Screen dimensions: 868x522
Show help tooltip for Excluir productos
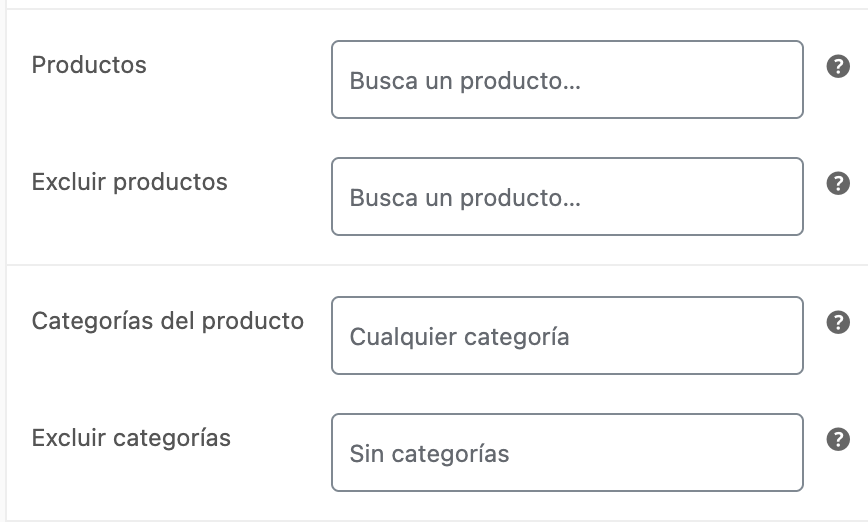[x=838, y=183]
